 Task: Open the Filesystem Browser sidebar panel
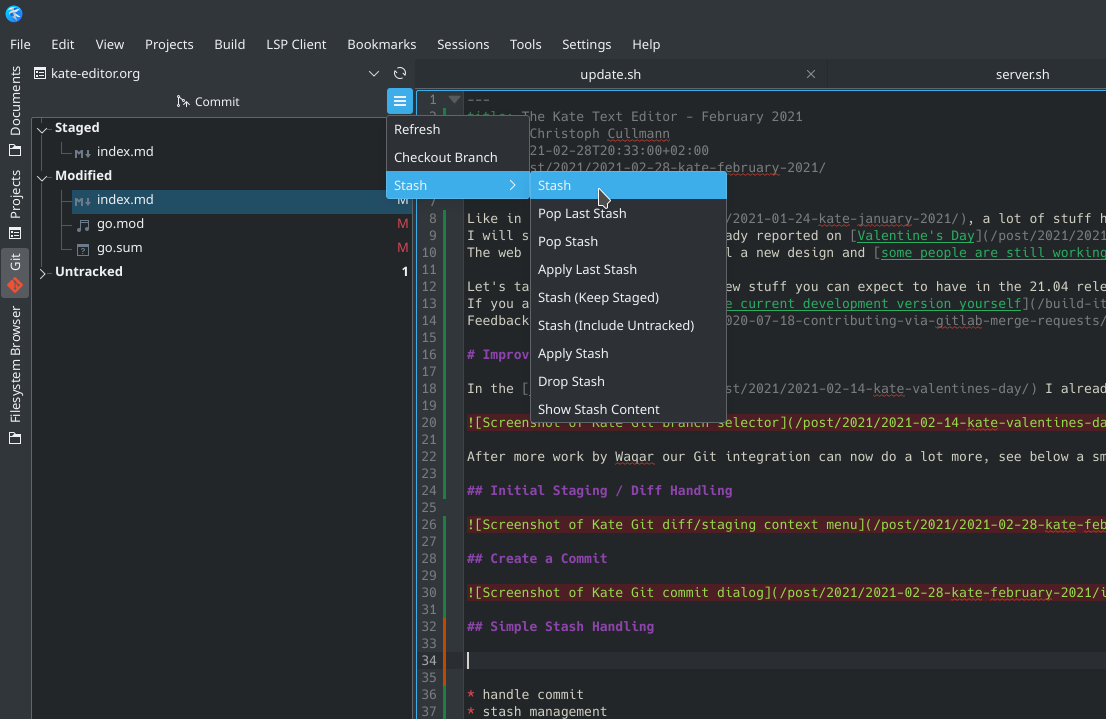(x=15, y=375)
